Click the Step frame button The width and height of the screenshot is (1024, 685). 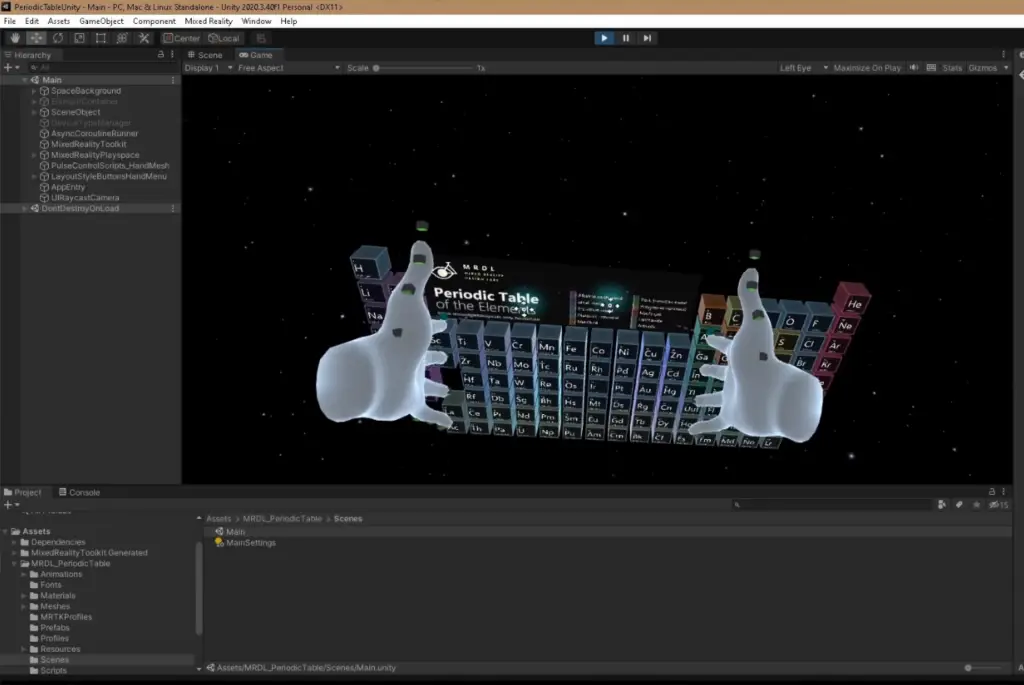coord(647,38)
